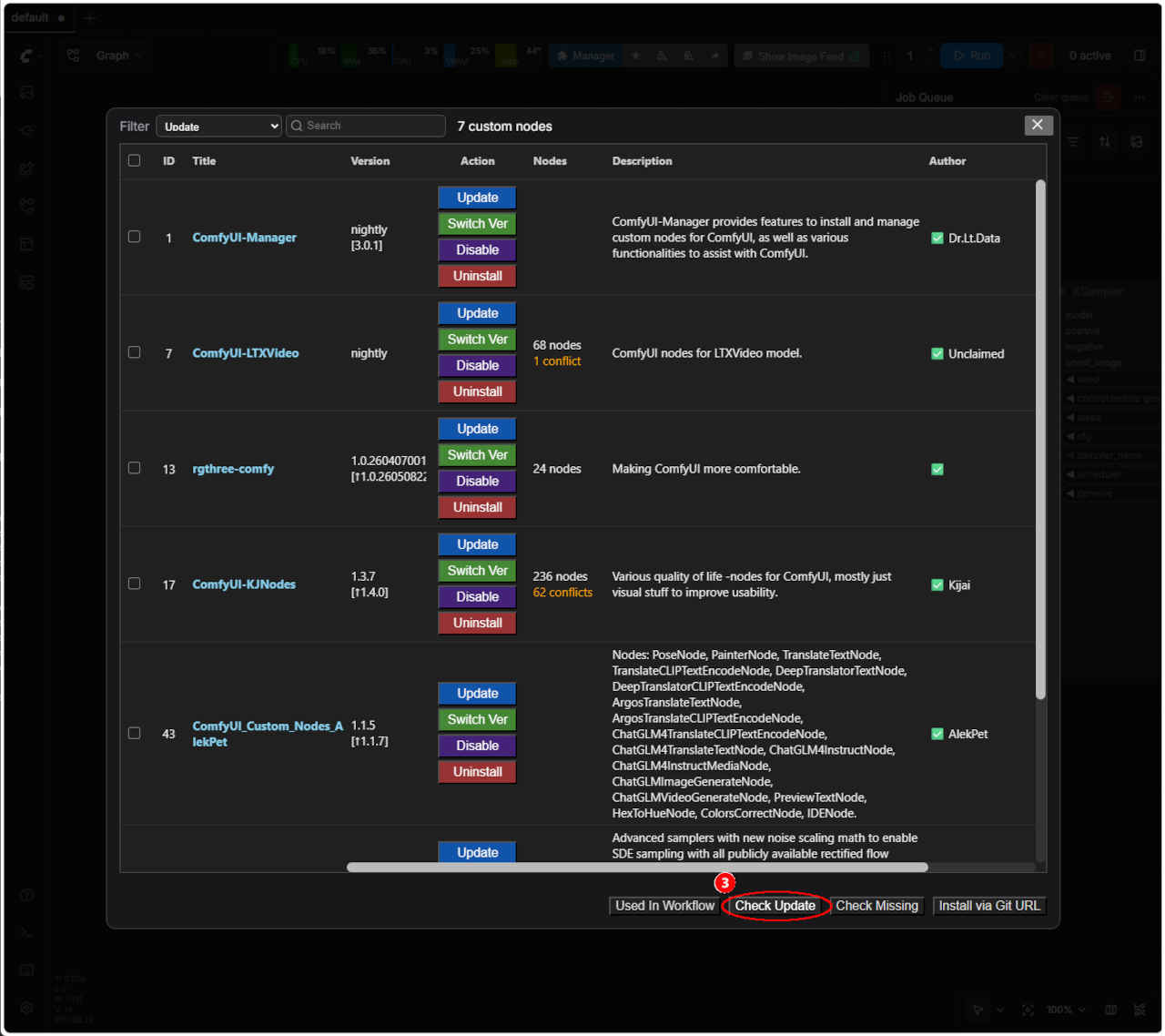Screen dimensions: 1165x1036
Task: Open the Filter dropdown set to Update
Action: click(x=219, y=126)
